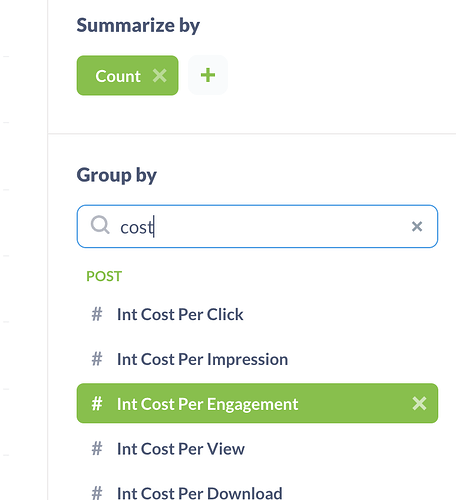The image size is (456, 500).
Task: Choose Int Cost Per Impression option
Action: tap(257, 359)
